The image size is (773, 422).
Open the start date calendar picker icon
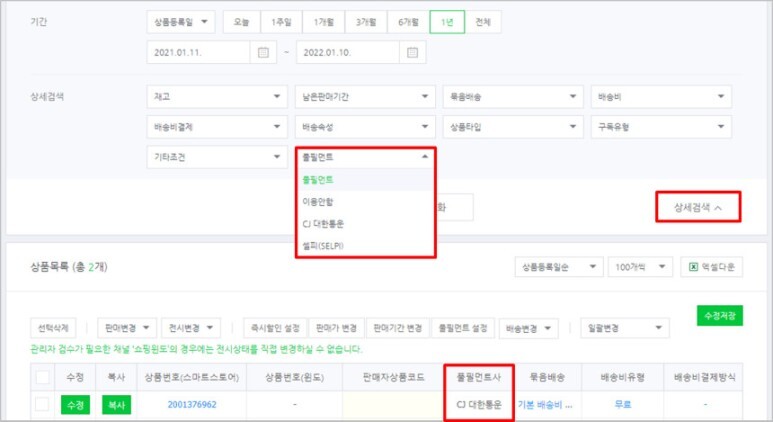pyautogui.click(x=263, y=52)
